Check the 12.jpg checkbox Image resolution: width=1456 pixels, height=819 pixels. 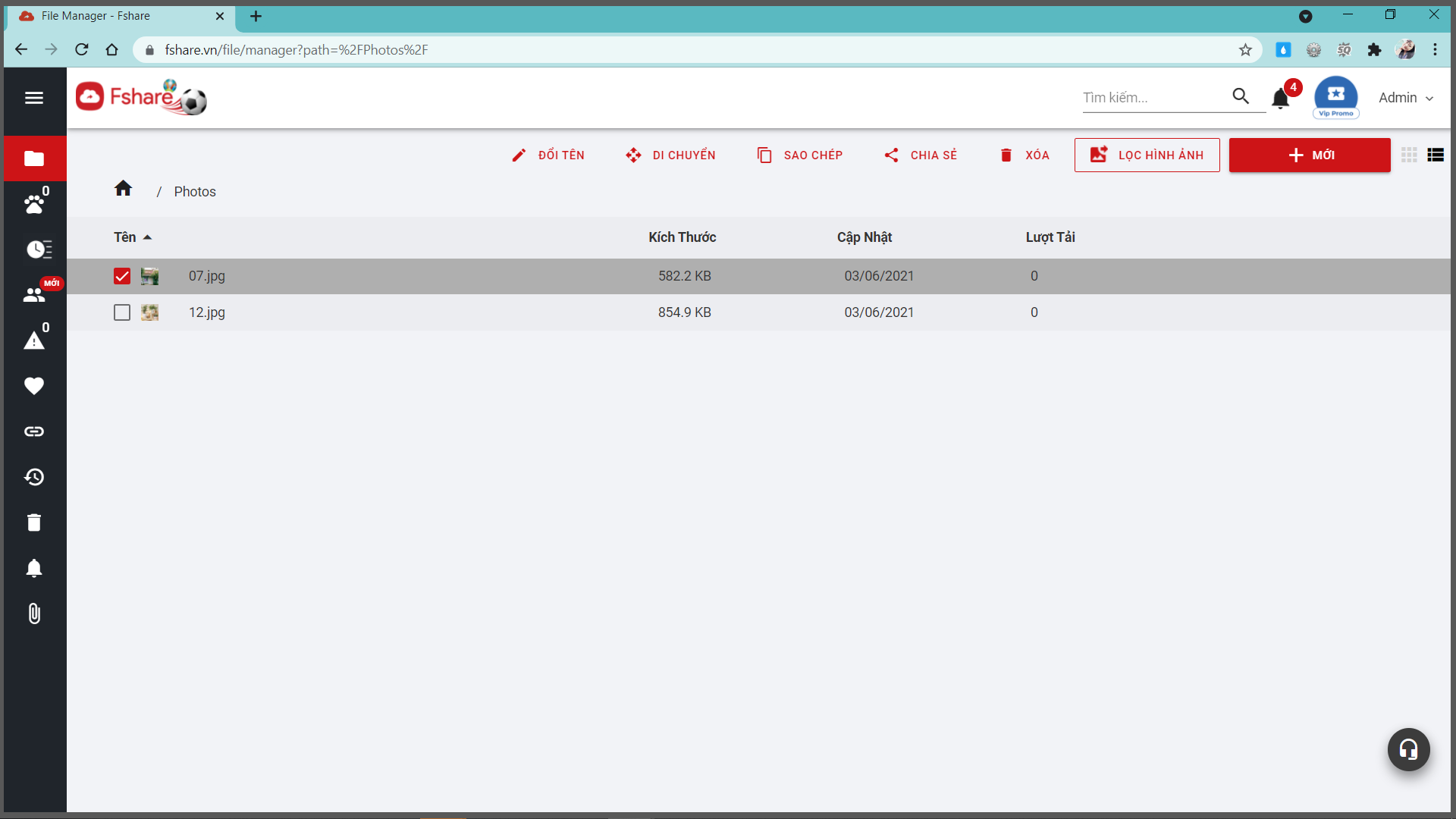[122, 312]
